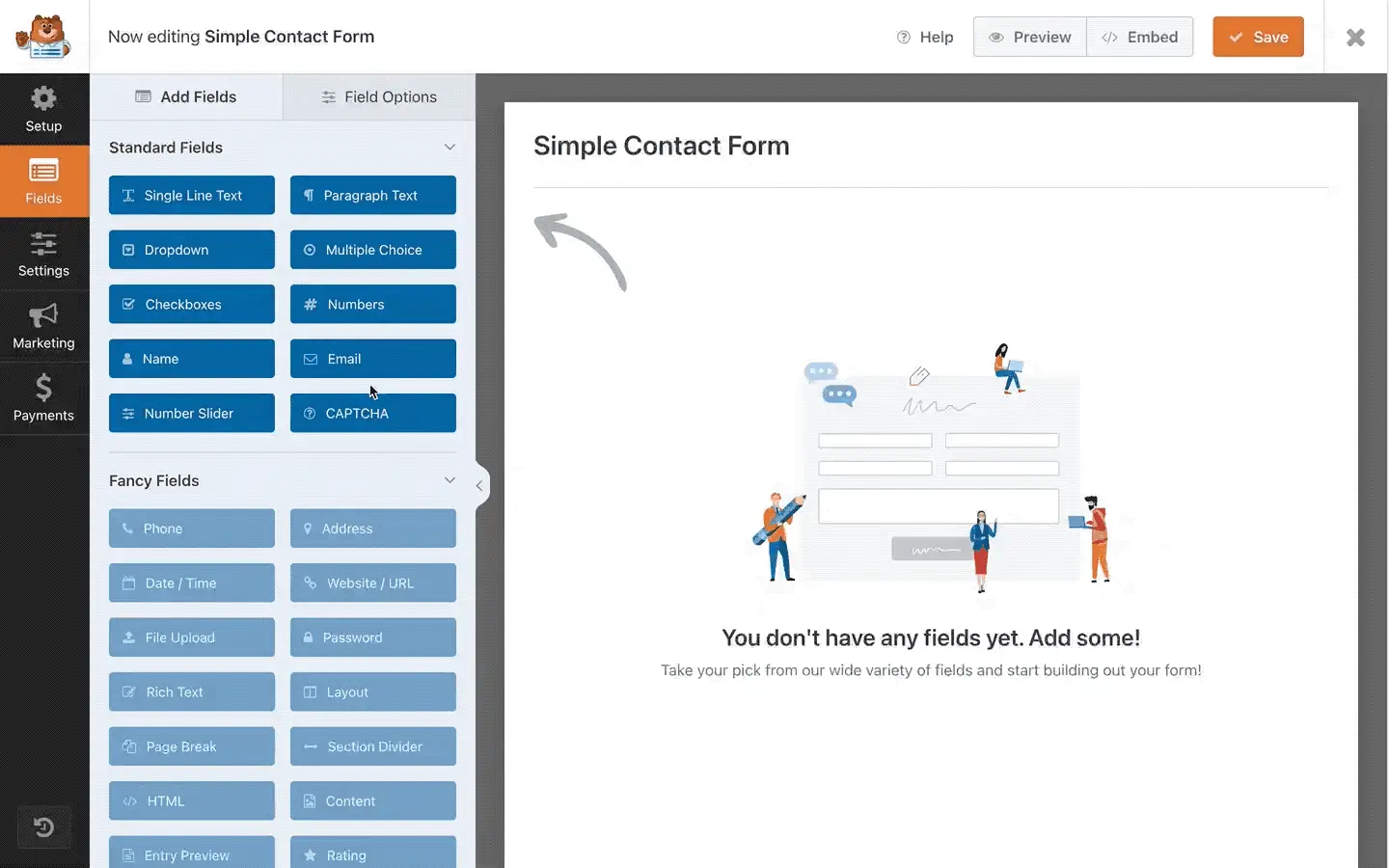Add a Number Slider field

point(192,413)
